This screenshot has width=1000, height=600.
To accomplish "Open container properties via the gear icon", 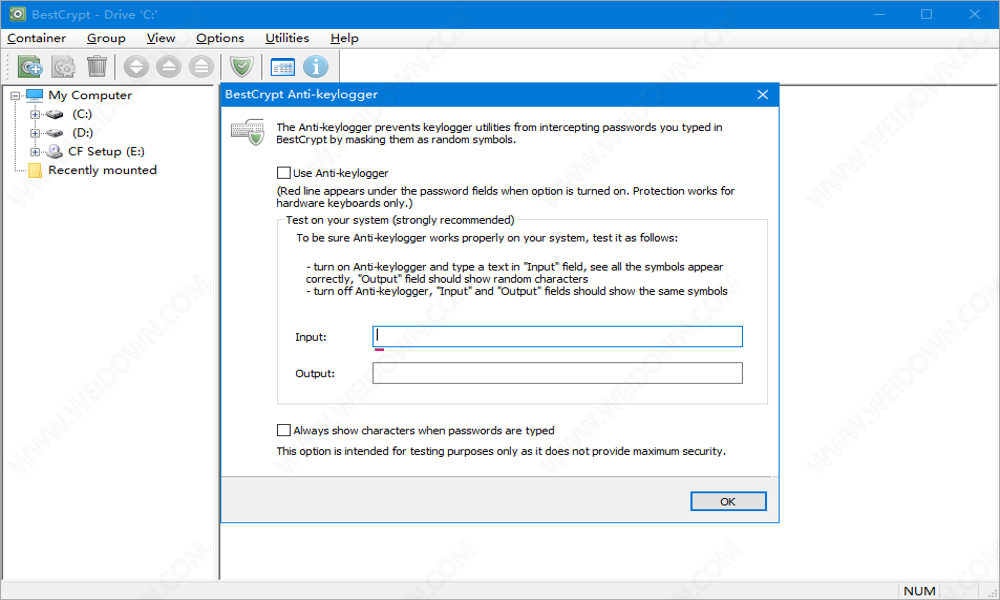I will coord(64,66).
